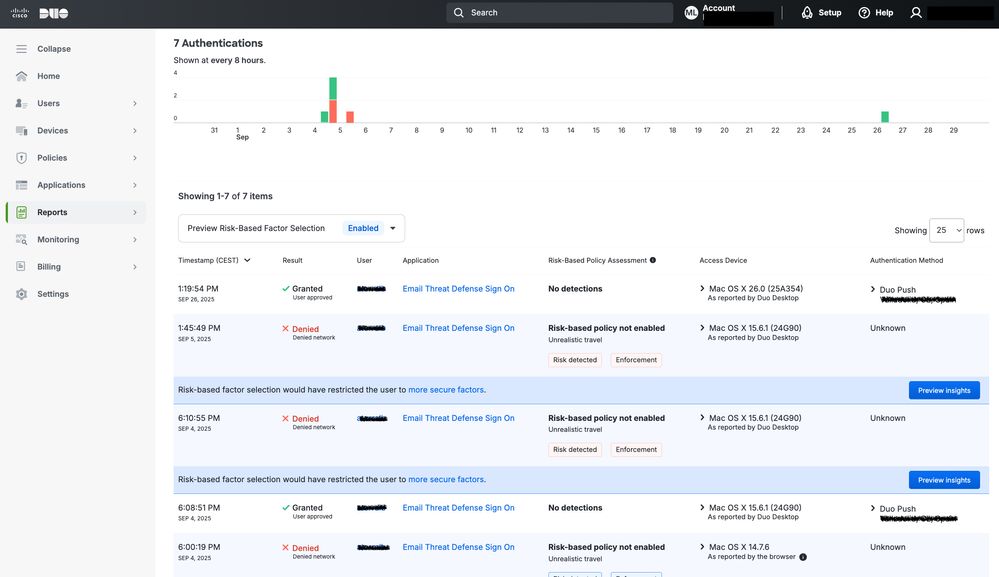Image resolution: width=999 pixels, height=577 pixels.
Task: Click the user profile icon top right
Action: coord(914,11)
